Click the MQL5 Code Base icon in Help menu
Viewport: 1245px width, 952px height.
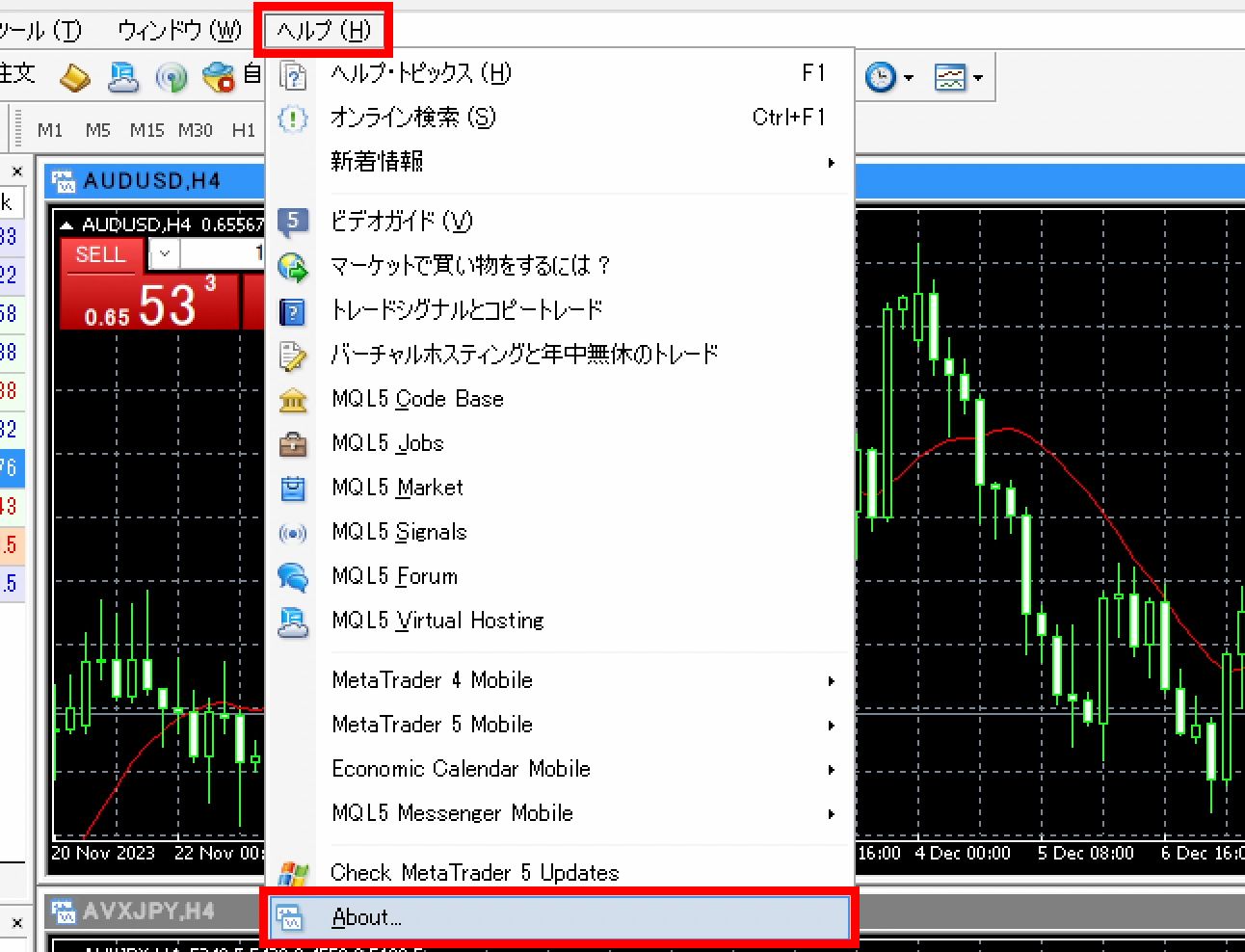[292, 399]
